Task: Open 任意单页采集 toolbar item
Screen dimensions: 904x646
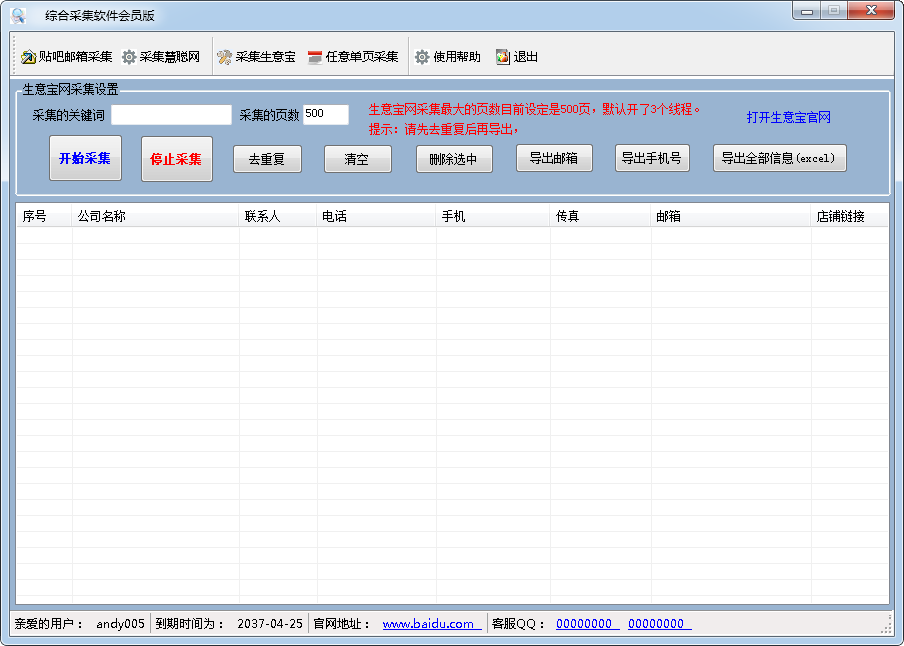Action: click(x=353, y=57)
